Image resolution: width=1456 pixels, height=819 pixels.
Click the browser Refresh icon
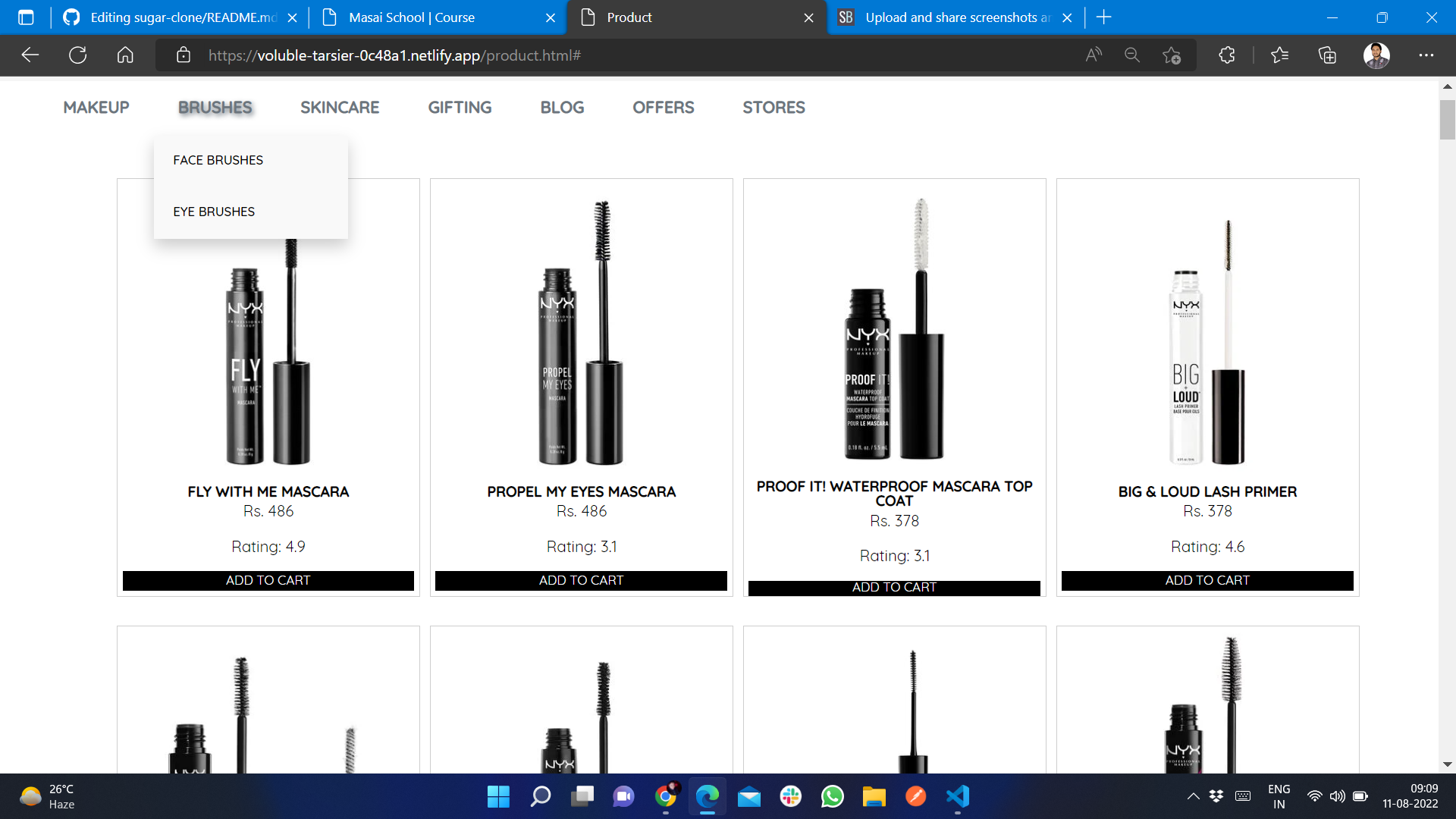(77, 55)
